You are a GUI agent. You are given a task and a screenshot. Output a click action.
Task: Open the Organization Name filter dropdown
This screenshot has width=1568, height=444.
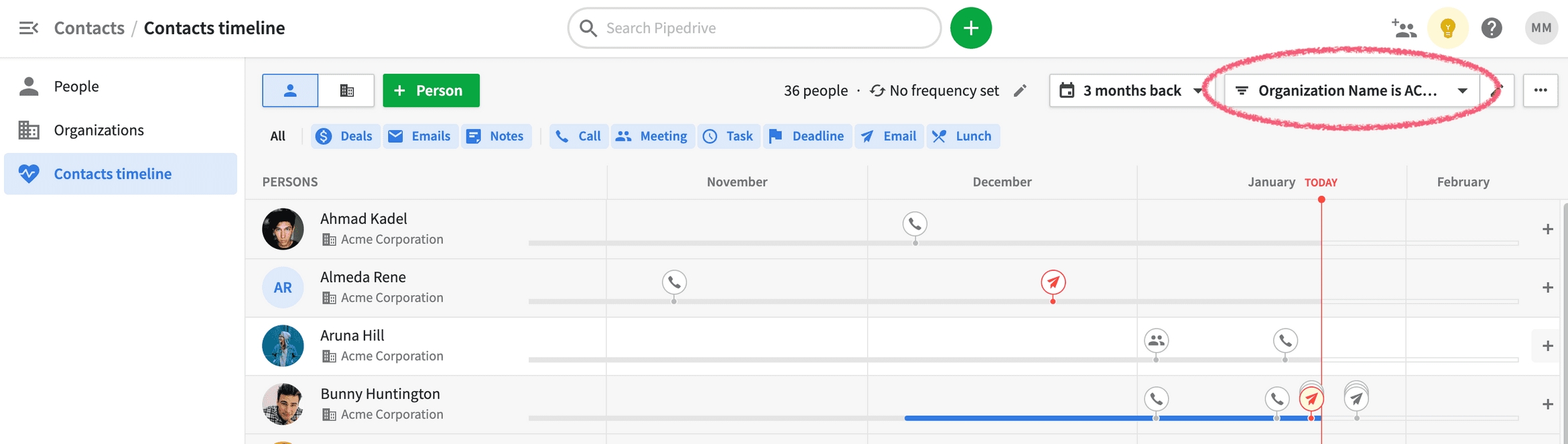[x=1352, y=91]
